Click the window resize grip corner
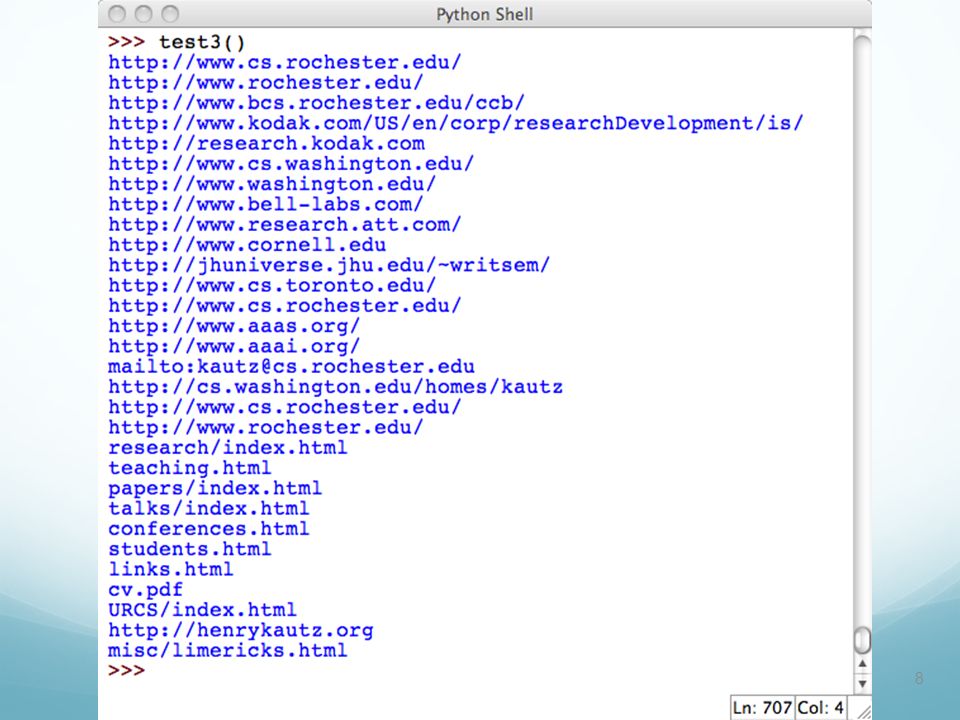 (x=862, y=710)
